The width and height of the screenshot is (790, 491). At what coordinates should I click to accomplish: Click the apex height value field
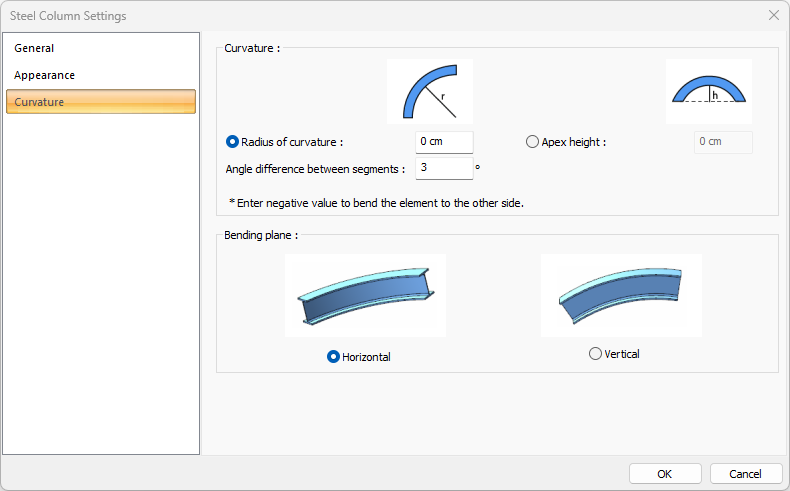pyautogui.click(x=722, y=142)
